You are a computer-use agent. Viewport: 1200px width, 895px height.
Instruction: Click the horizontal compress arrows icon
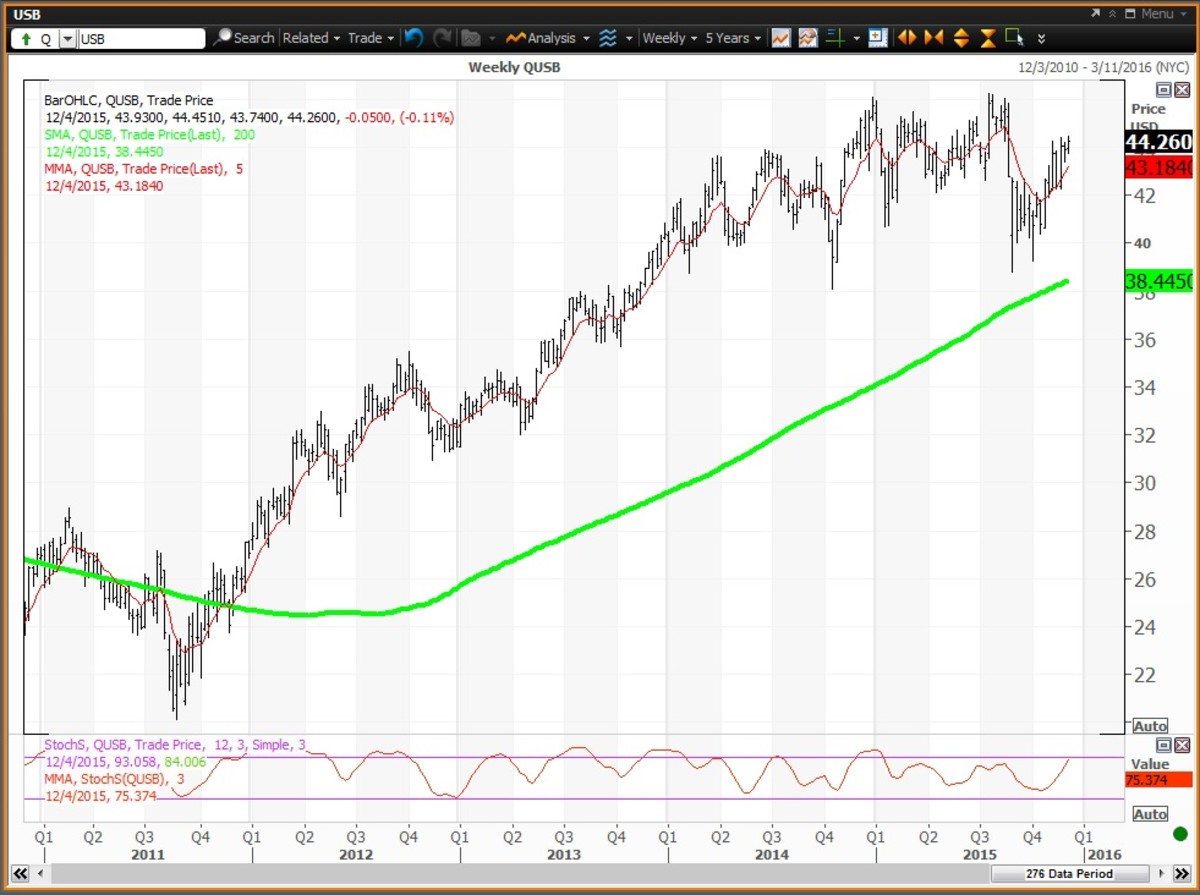pos(934,38)
